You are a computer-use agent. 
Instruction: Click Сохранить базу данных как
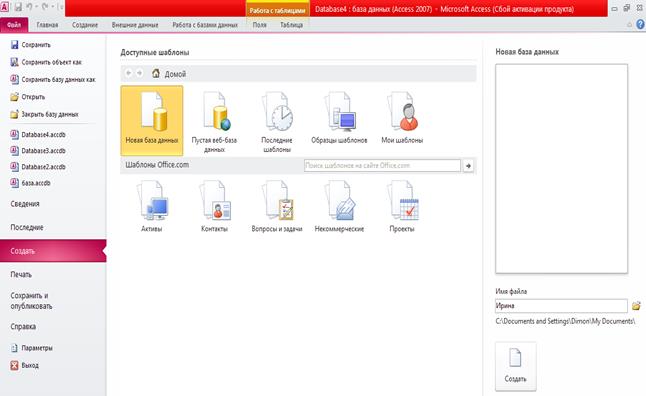tap(53, 80)
